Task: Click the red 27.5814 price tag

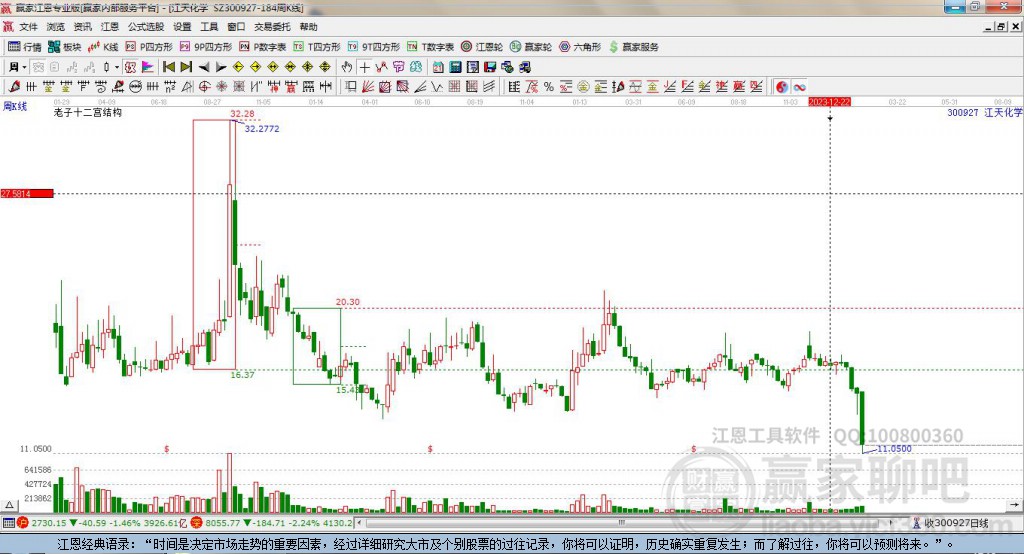Action: click(x=27, y=193)
